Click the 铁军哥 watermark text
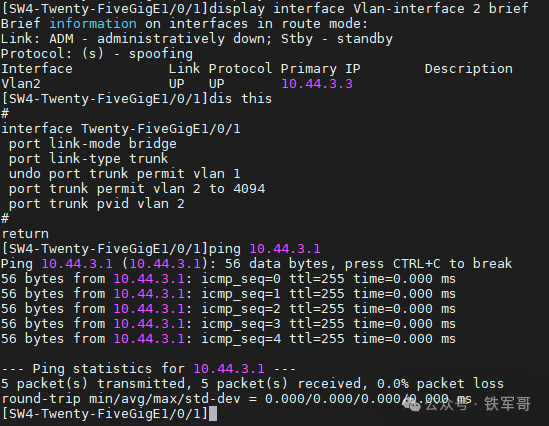The width and height of the screenshot is (549, 426). click(507, 404)
